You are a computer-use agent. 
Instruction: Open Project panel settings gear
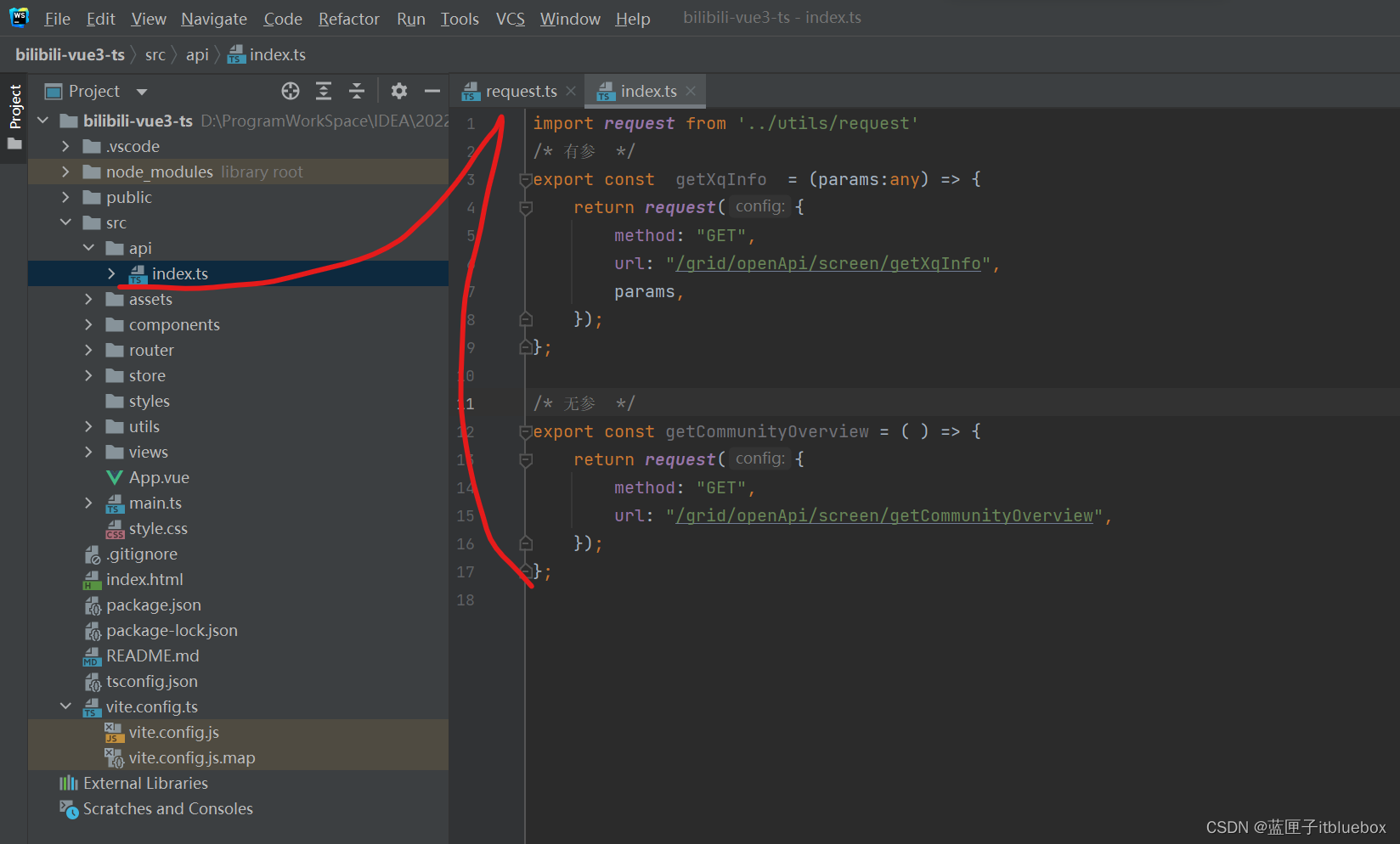pos(399,91)
